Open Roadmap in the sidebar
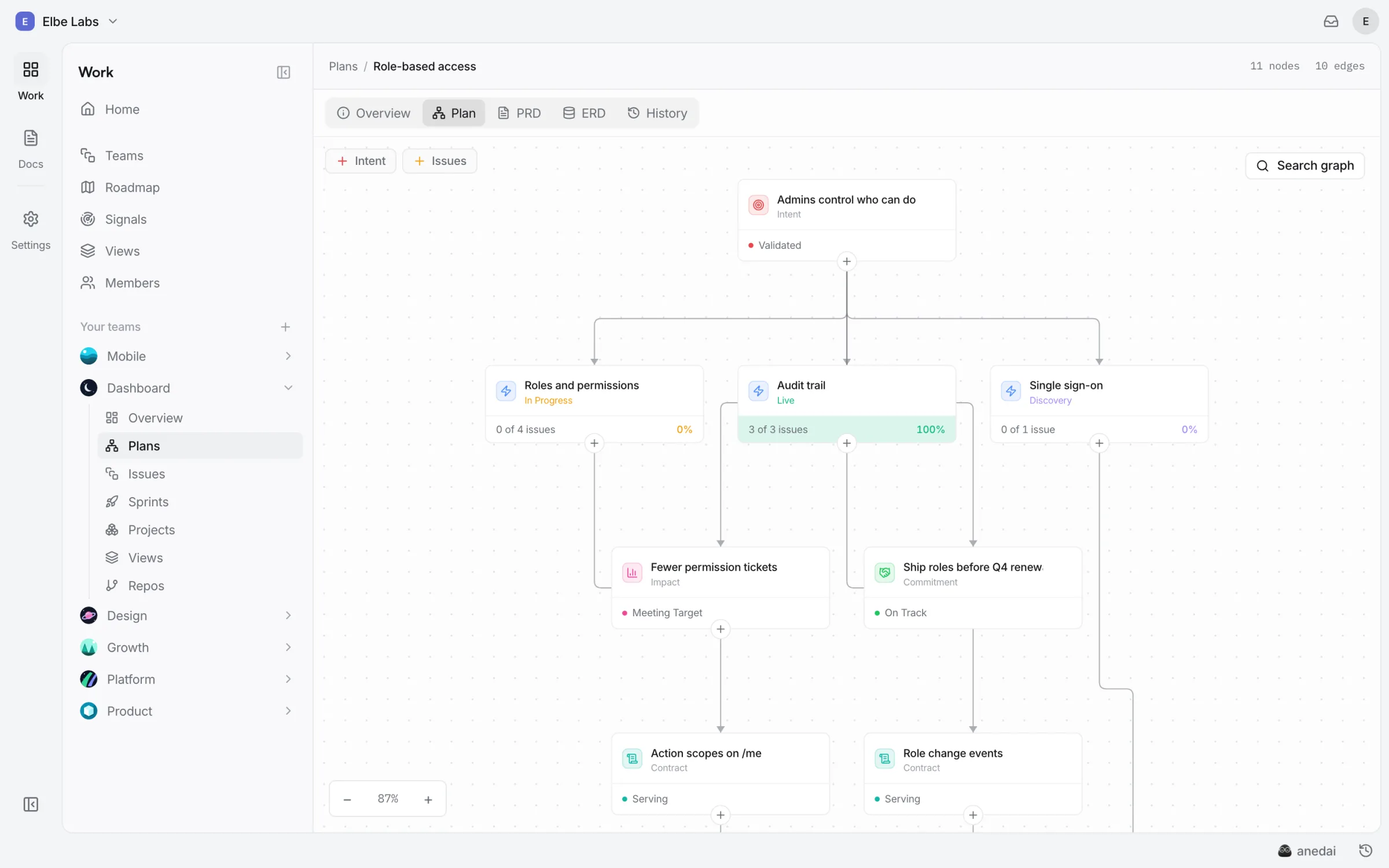This screenshot has height=868, width=1389. click(x=186, y=187)
